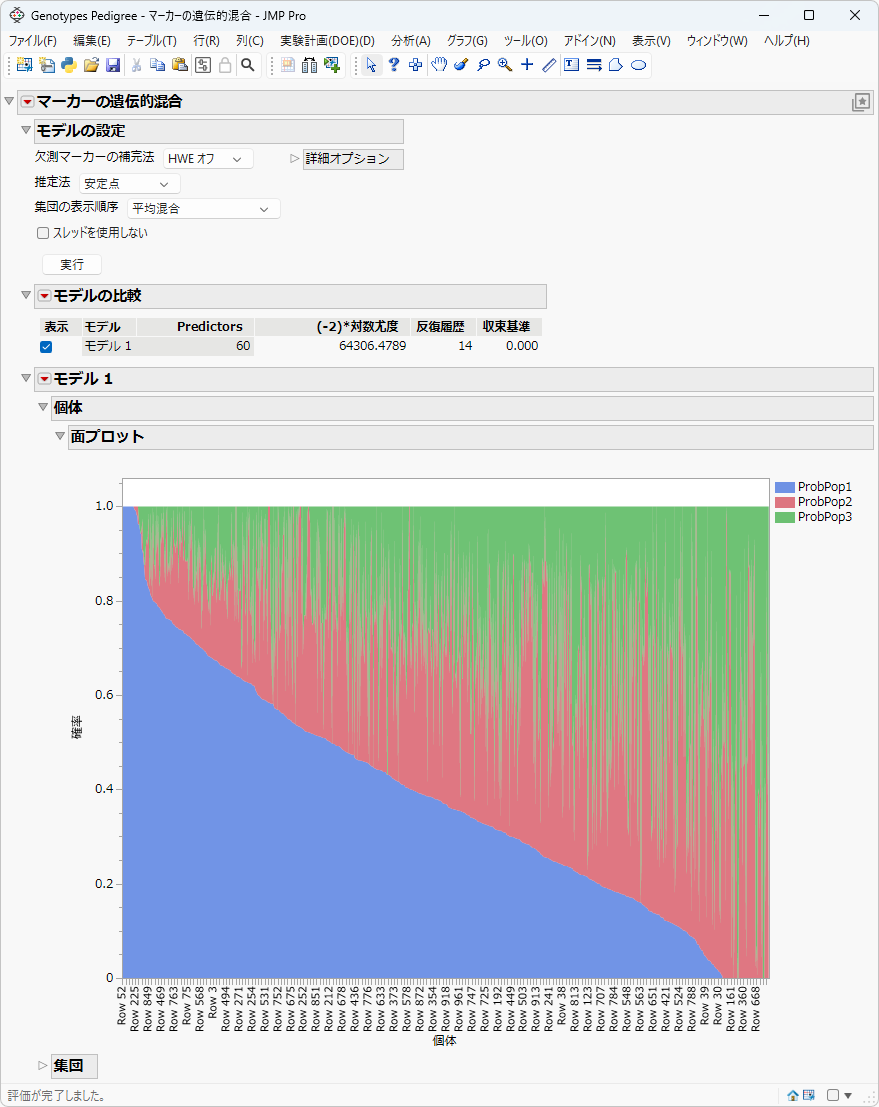Image resolution: width=879 pixels, height=1107 pixels.
Task: Click the New Data Table toolbar icon
Action: [25, 65]
